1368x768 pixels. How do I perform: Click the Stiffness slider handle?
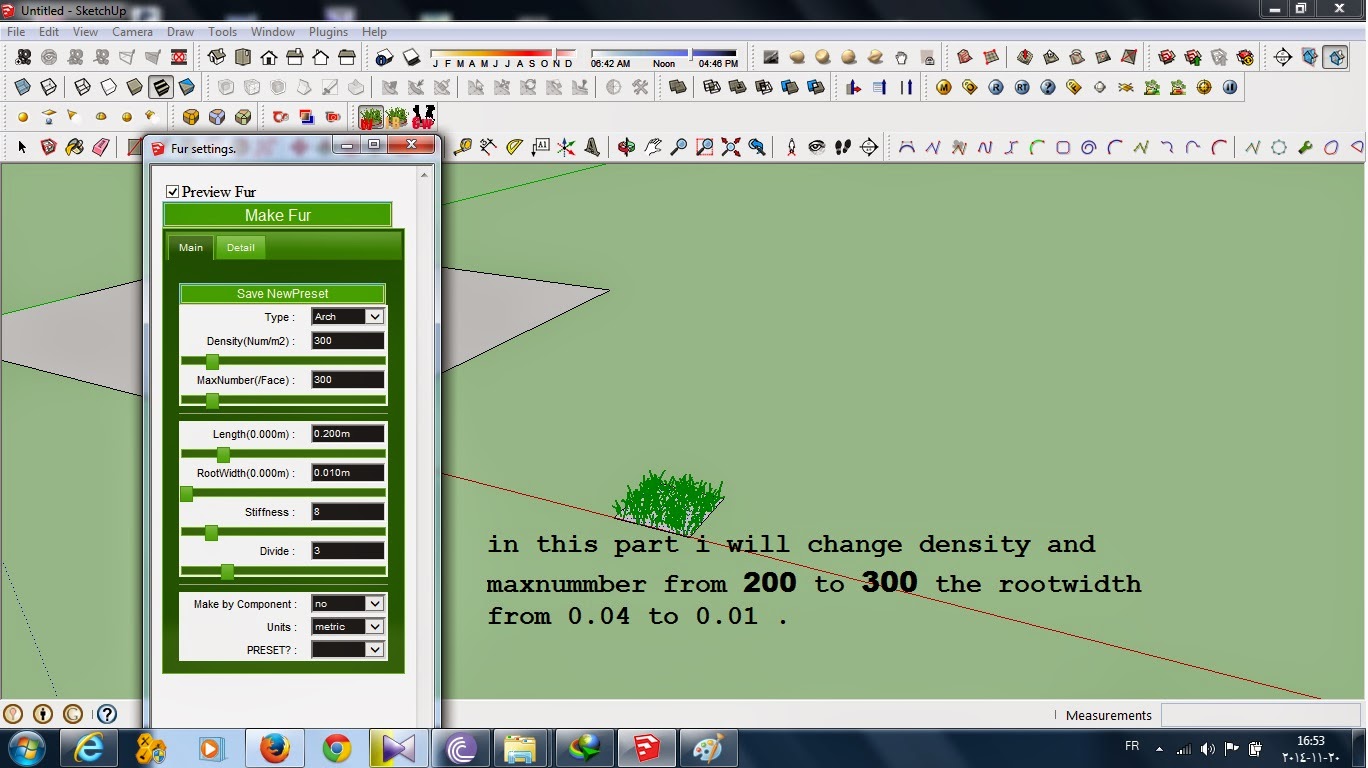(211, 533)
